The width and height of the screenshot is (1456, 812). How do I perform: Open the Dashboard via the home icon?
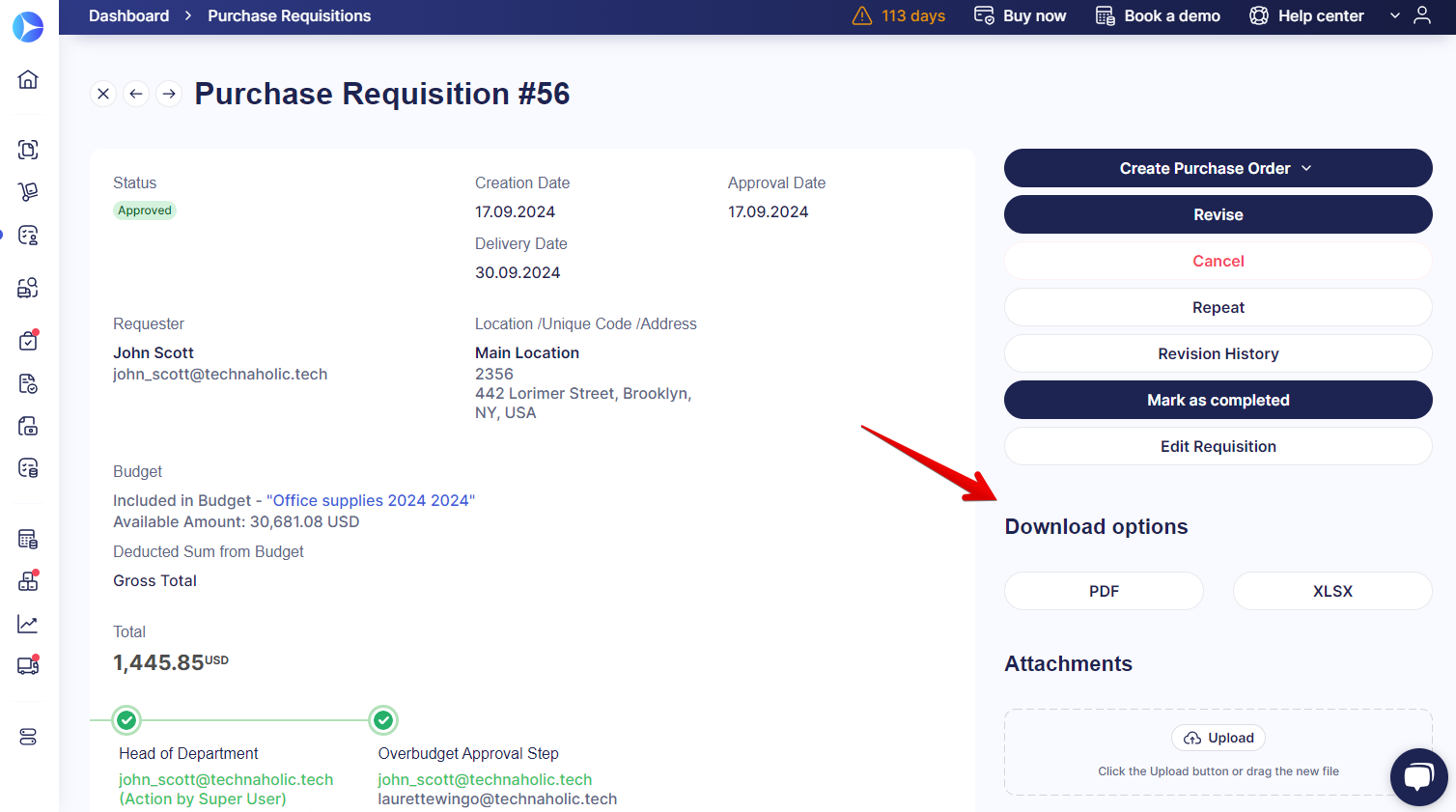(27, 79)
